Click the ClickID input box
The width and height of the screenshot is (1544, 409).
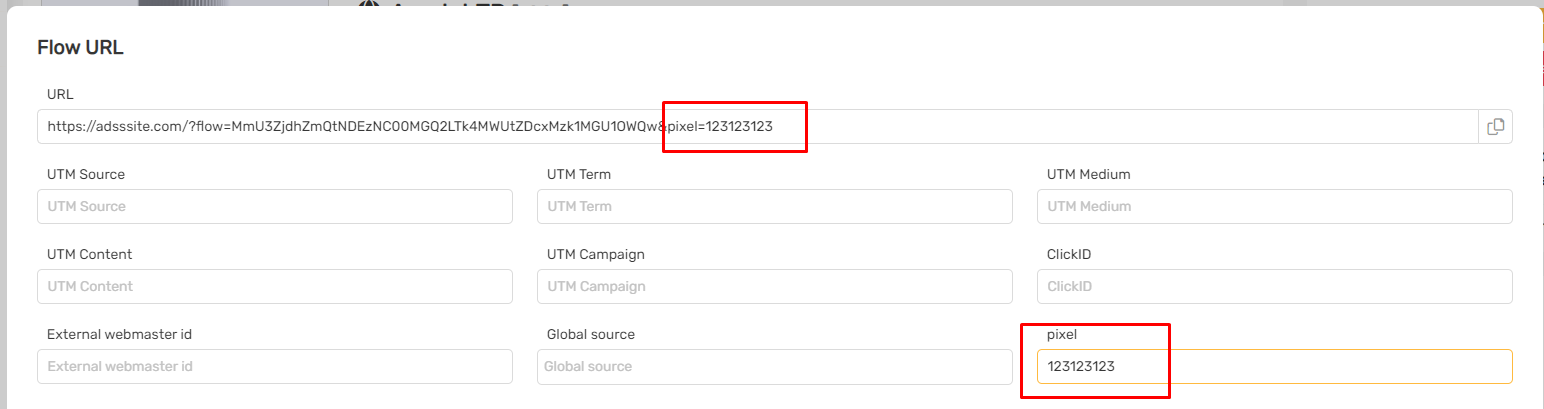pyautogui.click(x=1275, y=287)
